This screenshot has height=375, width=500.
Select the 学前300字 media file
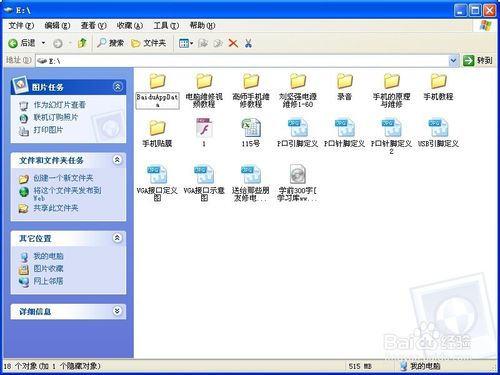coord(297,183)
